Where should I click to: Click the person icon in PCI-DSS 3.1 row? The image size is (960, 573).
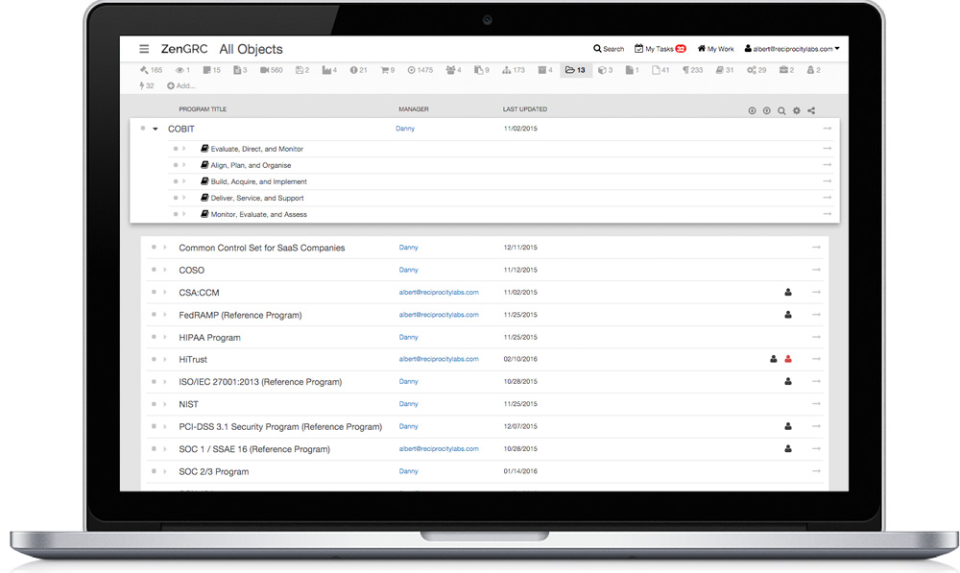[788, 427]
